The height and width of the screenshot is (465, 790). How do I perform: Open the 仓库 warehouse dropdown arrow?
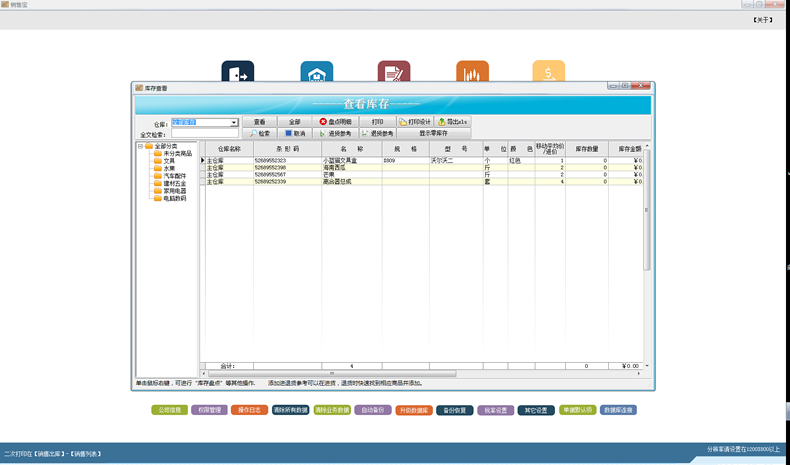(234, 122)
